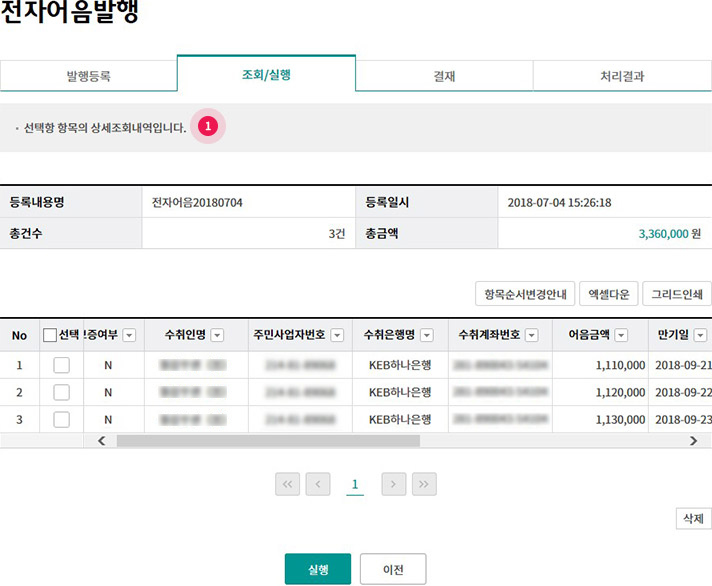Go to first page with double-left arrow
The width and height of the screenshot is (712, 586).
[x=288, y=484]
